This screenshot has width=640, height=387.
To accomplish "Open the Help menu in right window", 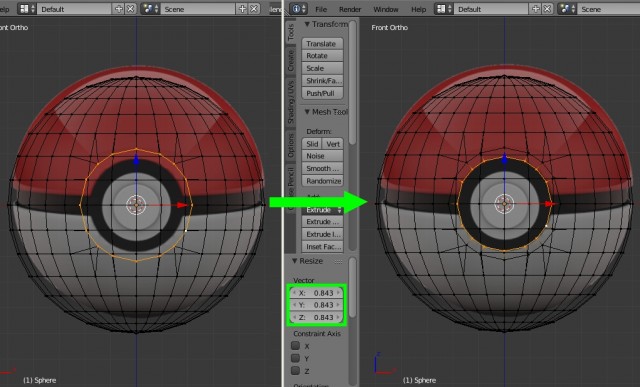I will point(418,9).
